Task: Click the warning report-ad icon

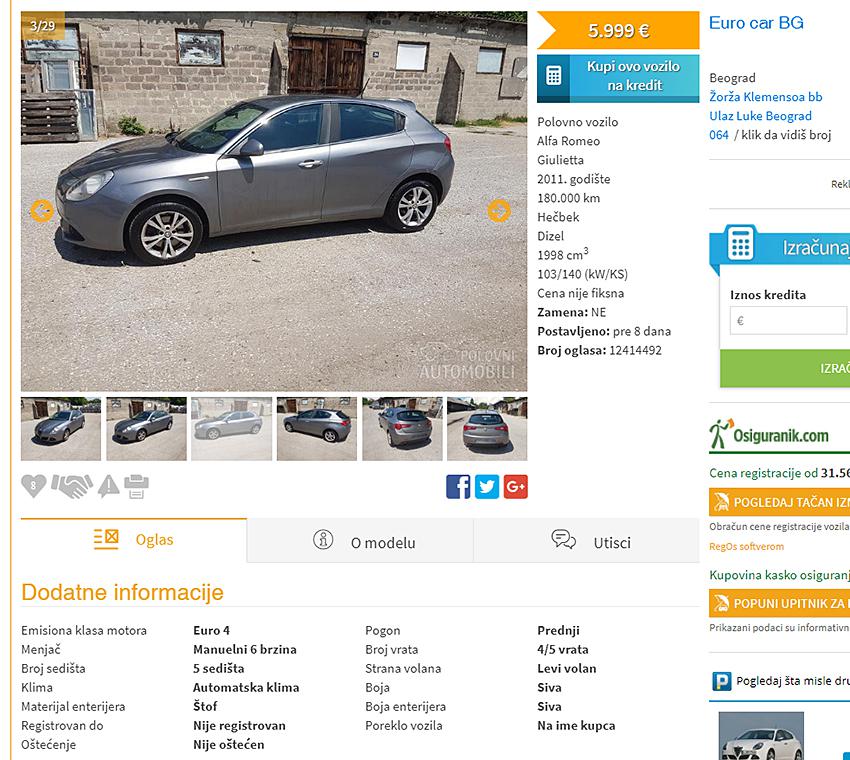Action: [108, 486]
